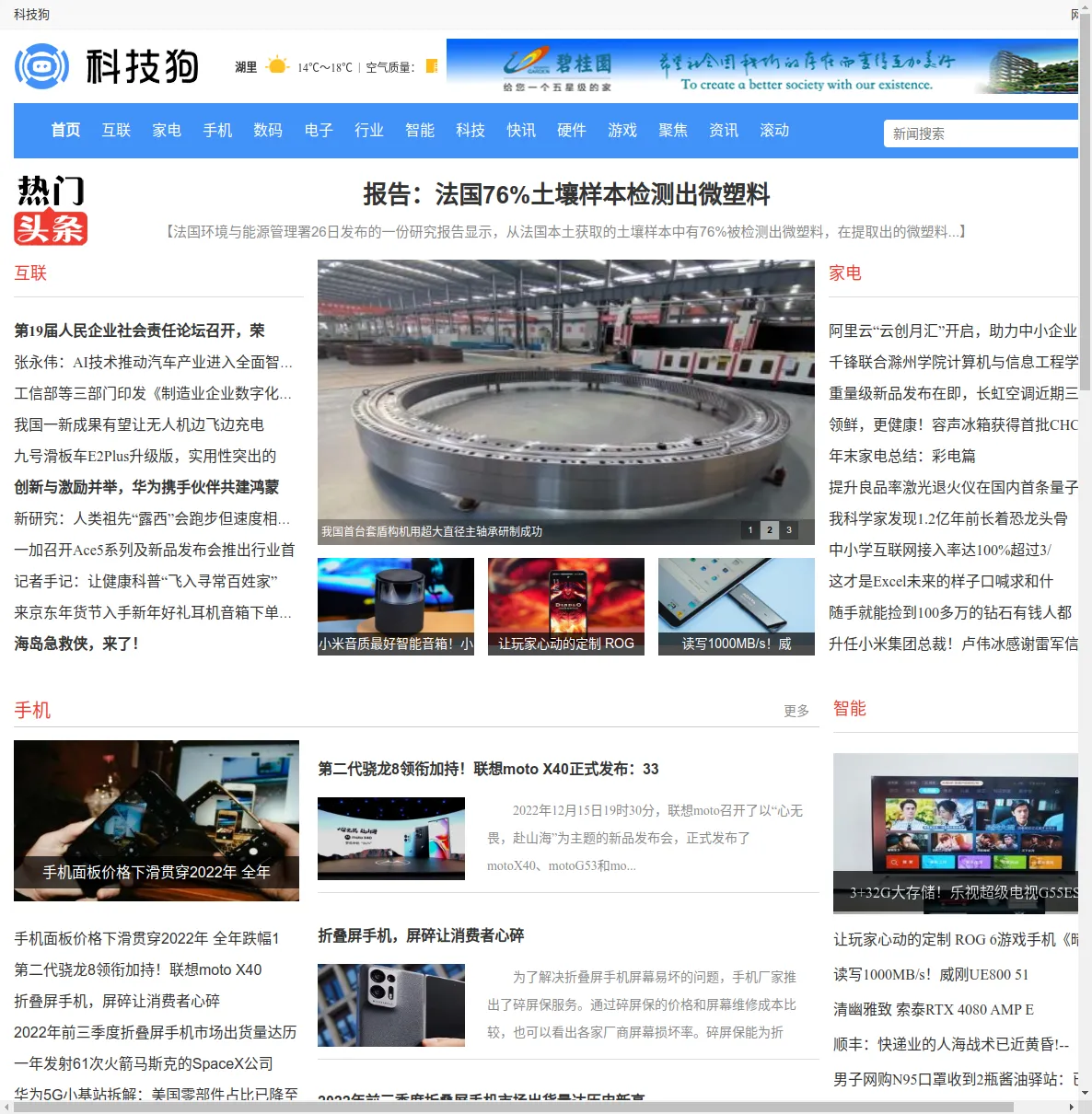
Task: Go to the 首页 nav tab
Action: coord(65,131)
